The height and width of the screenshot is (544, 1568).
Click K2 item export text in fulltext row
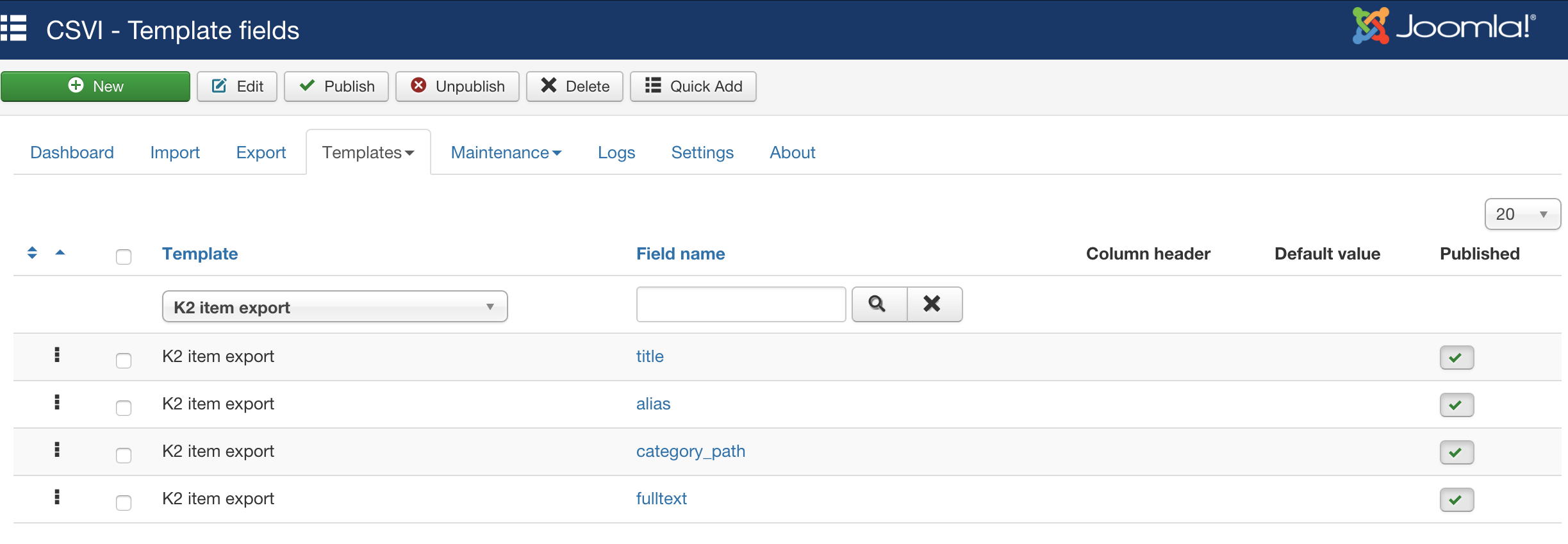pyautogui.click(x=218, y=499)
